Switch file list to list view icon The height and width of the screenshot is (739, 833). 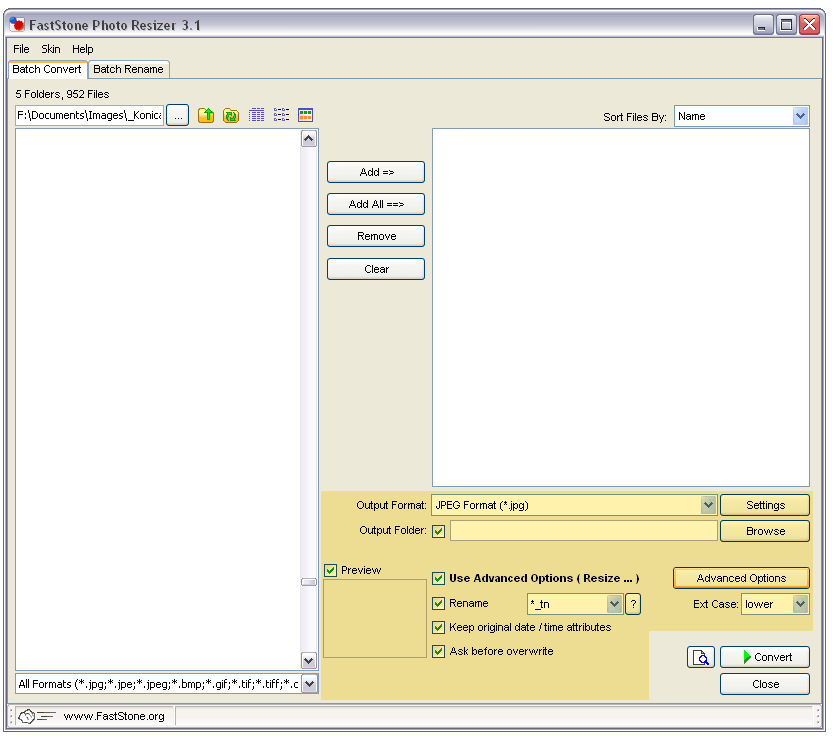[x=281, y=115]
